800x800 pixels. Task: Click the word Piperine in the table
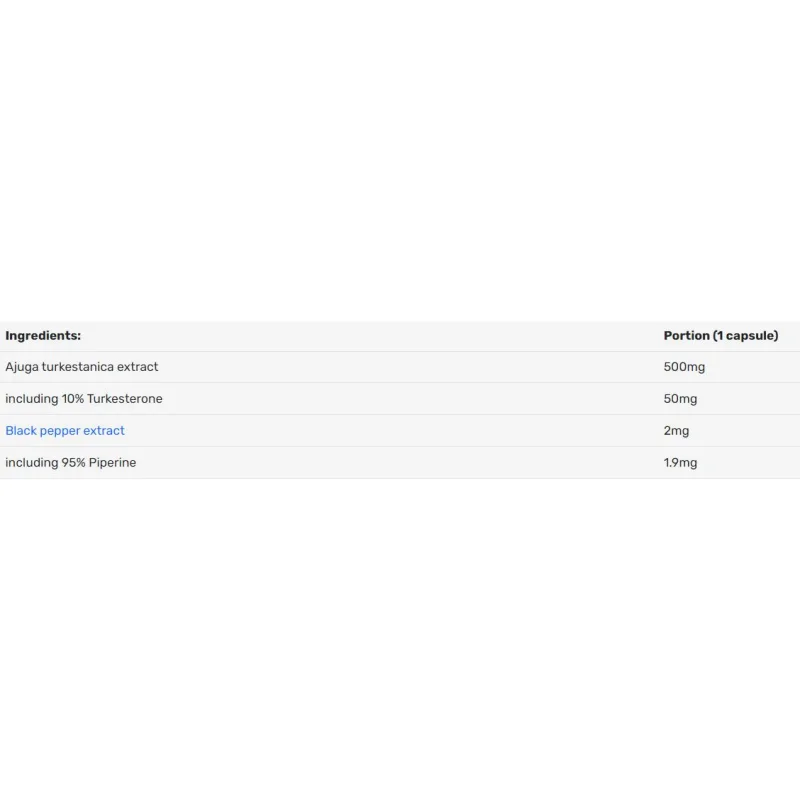coord(112,463)
